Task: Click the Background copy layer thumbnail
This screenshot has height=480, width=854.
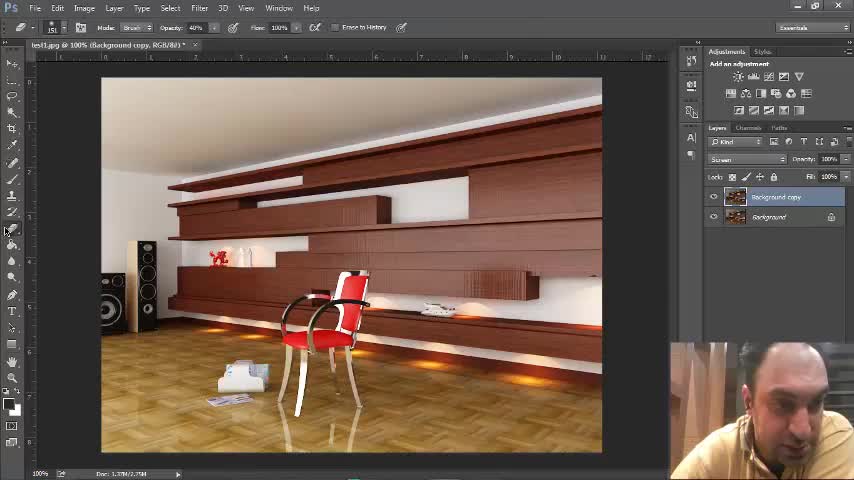Action: click(x=735, y=197)
